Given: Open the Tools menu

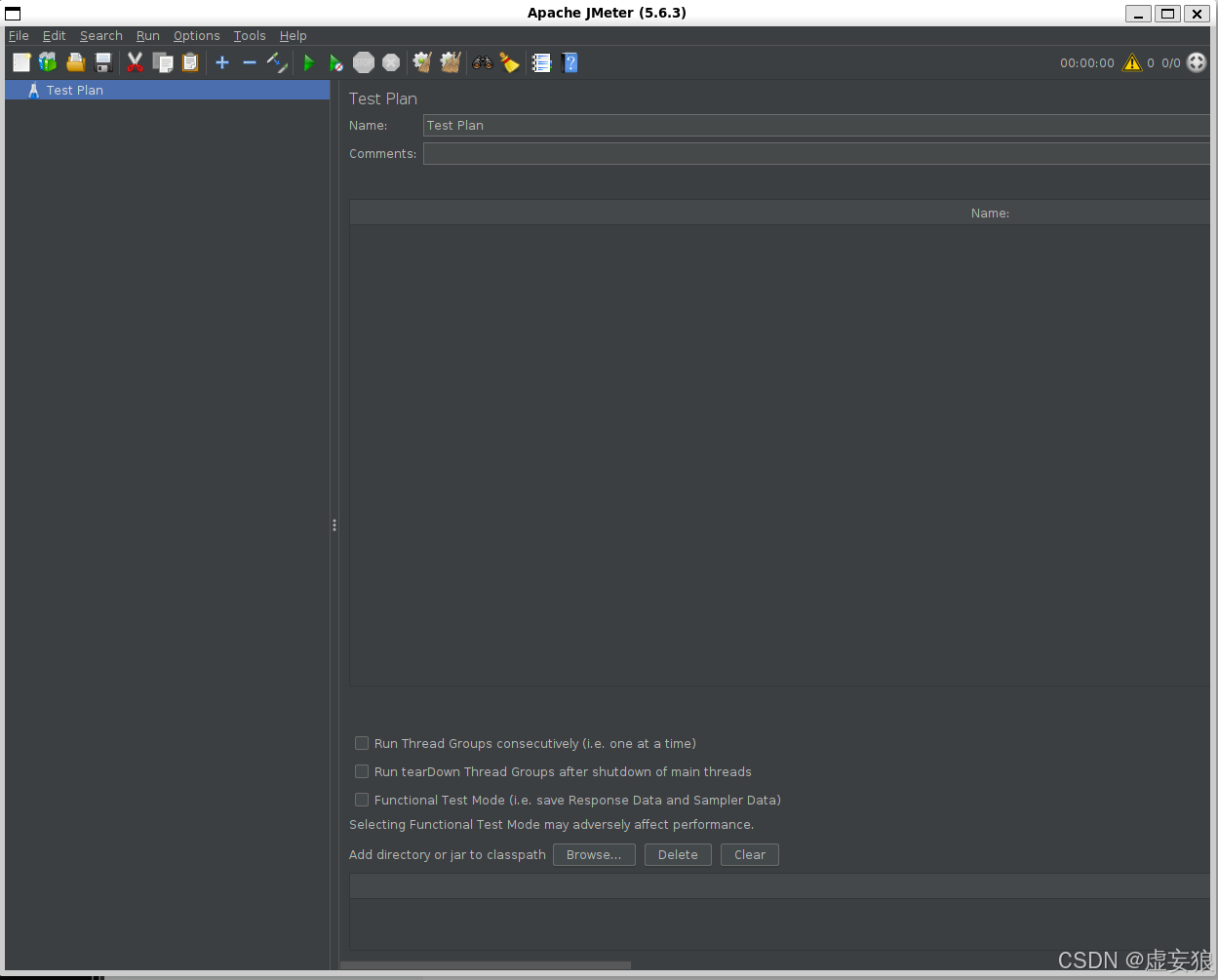Looking at the screenshot, I should [x=250, y=35].
